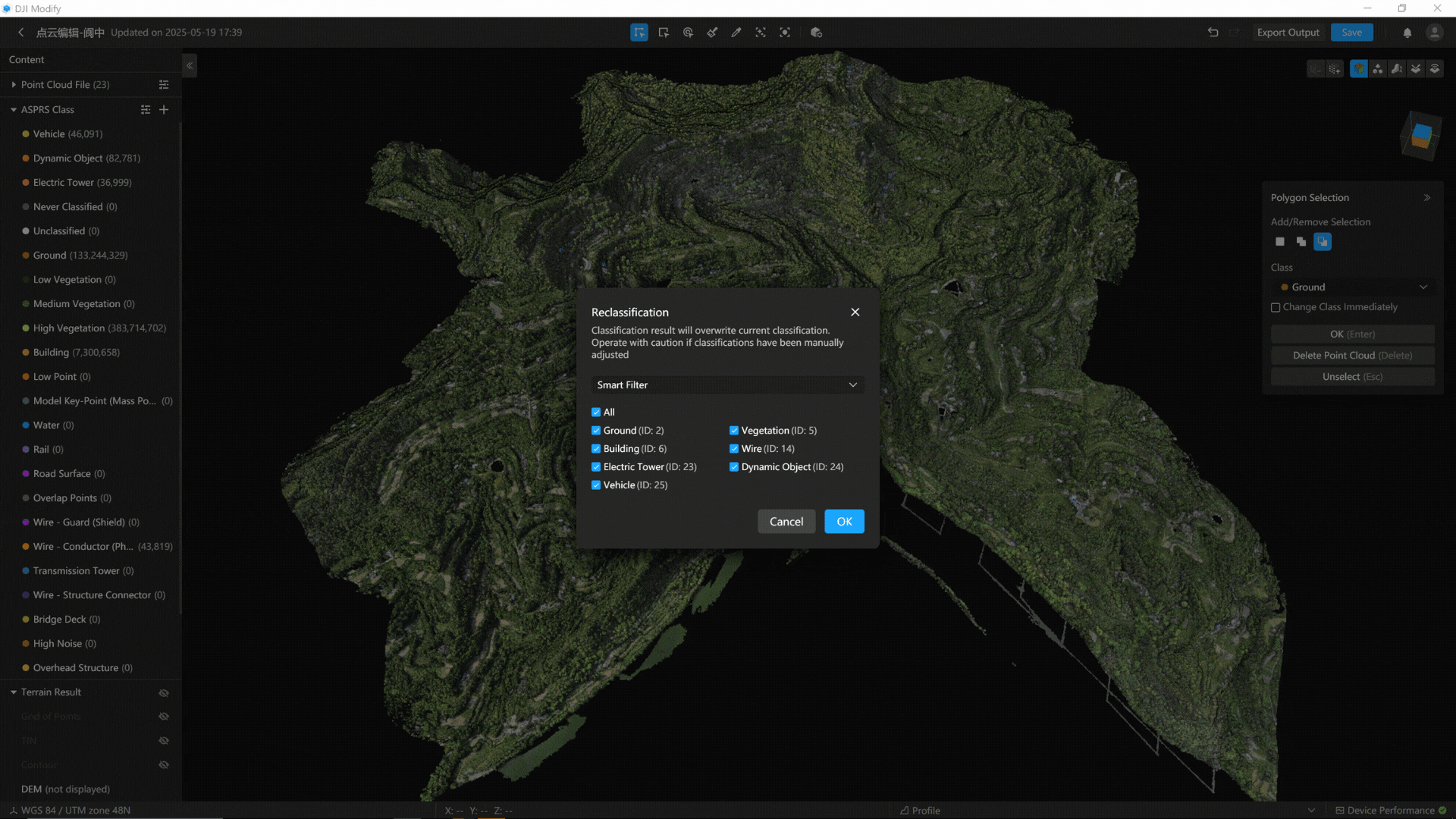Open the notifications bell

(x=1407, y=33)
